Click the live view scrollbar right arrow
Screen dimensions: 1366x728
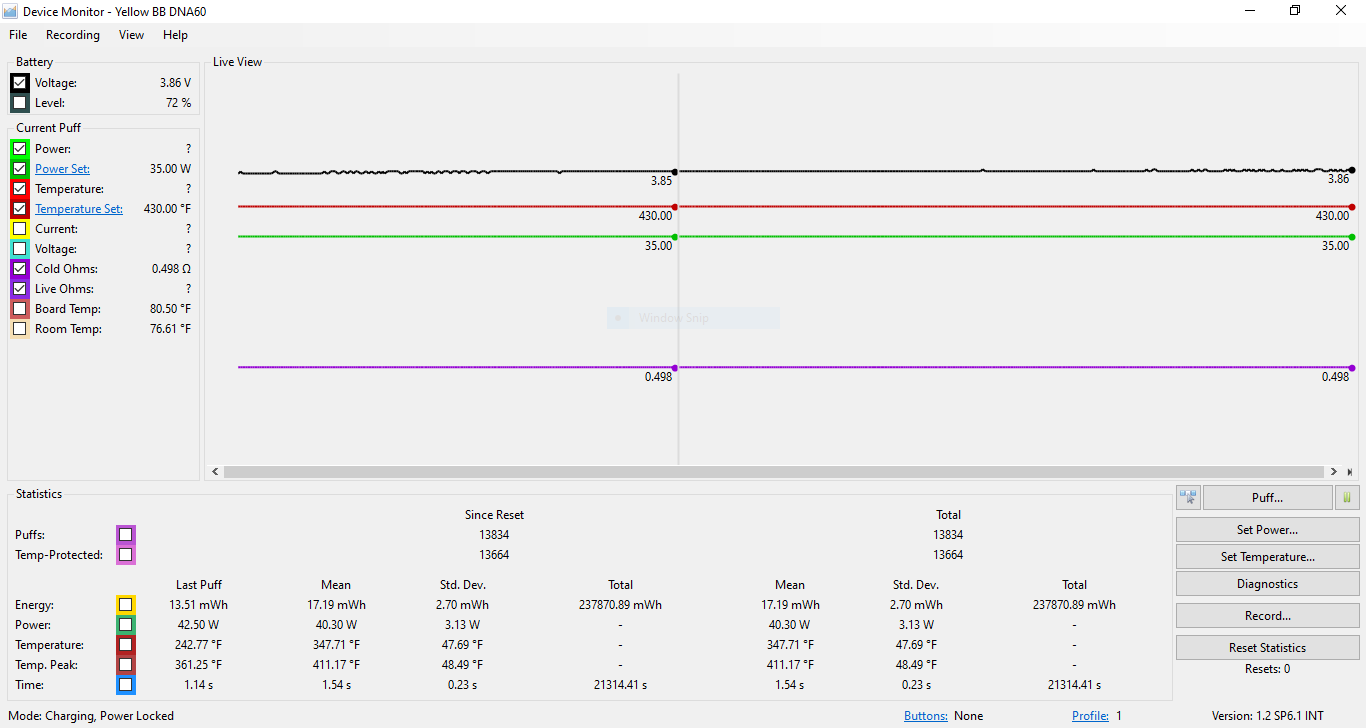click(1333, 472)
